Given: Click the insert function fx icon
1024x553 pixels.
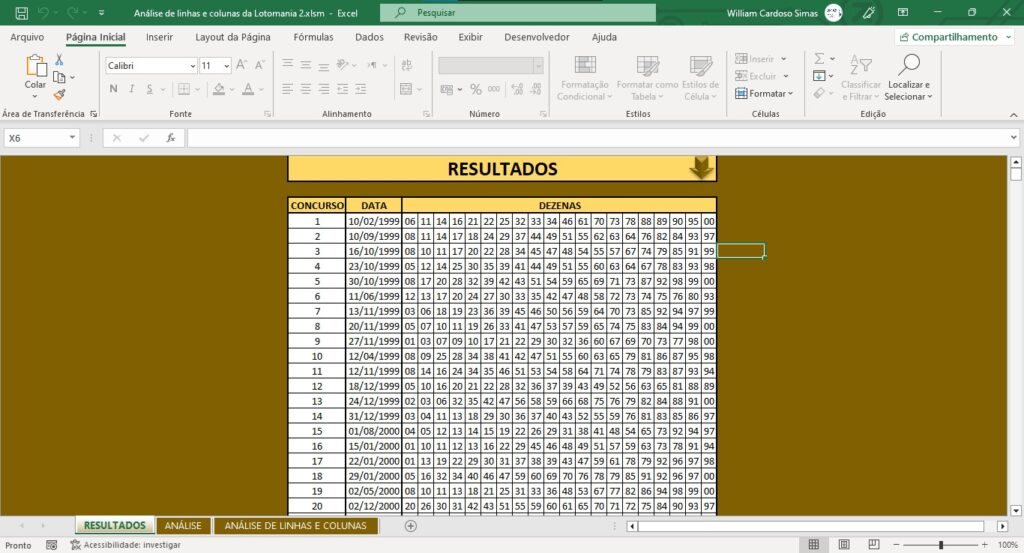Looking at the screenshot, I should (x=170, y=138).
